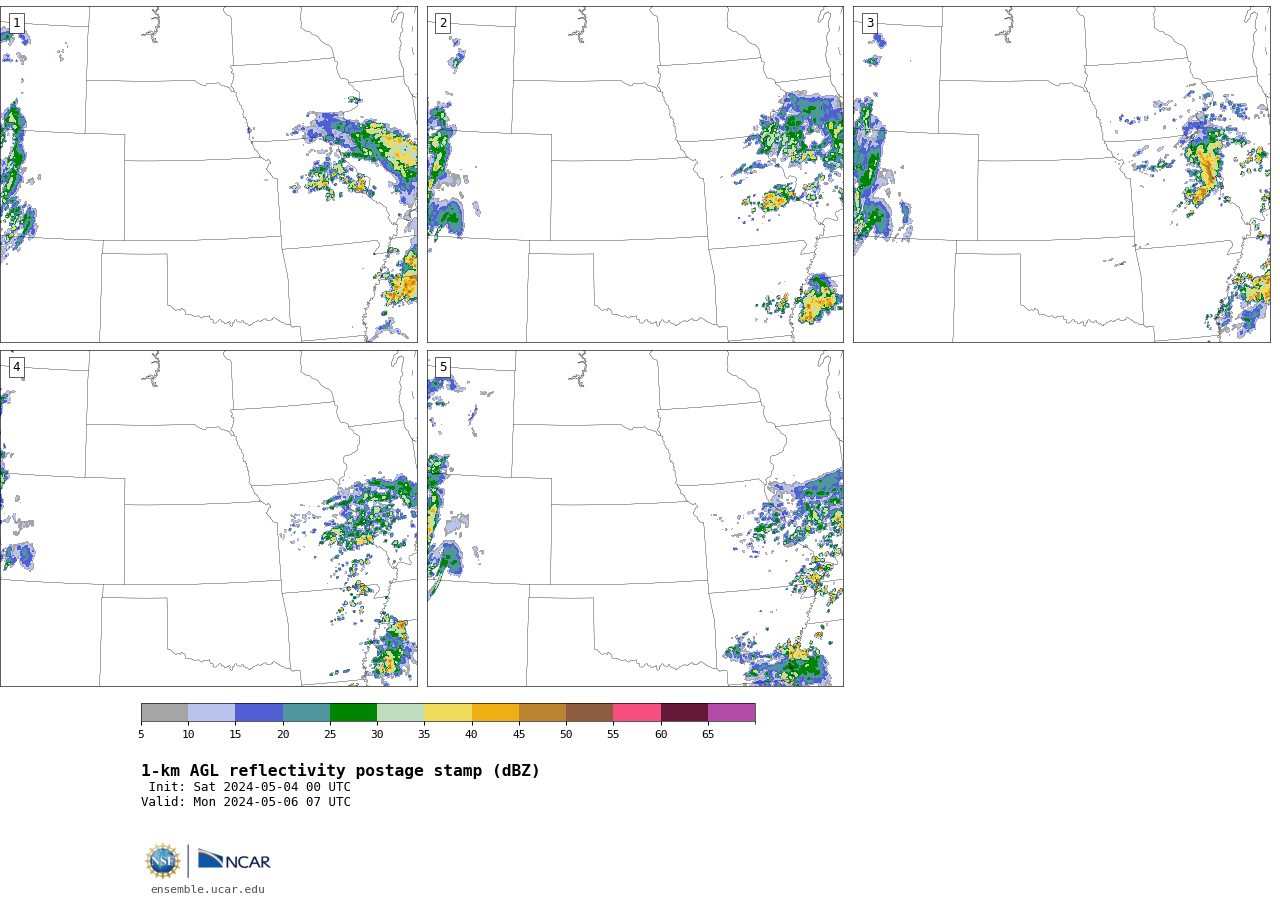
Task: Select the light blue 10-15 dBZ swatch
Action: tap(211, 713)
